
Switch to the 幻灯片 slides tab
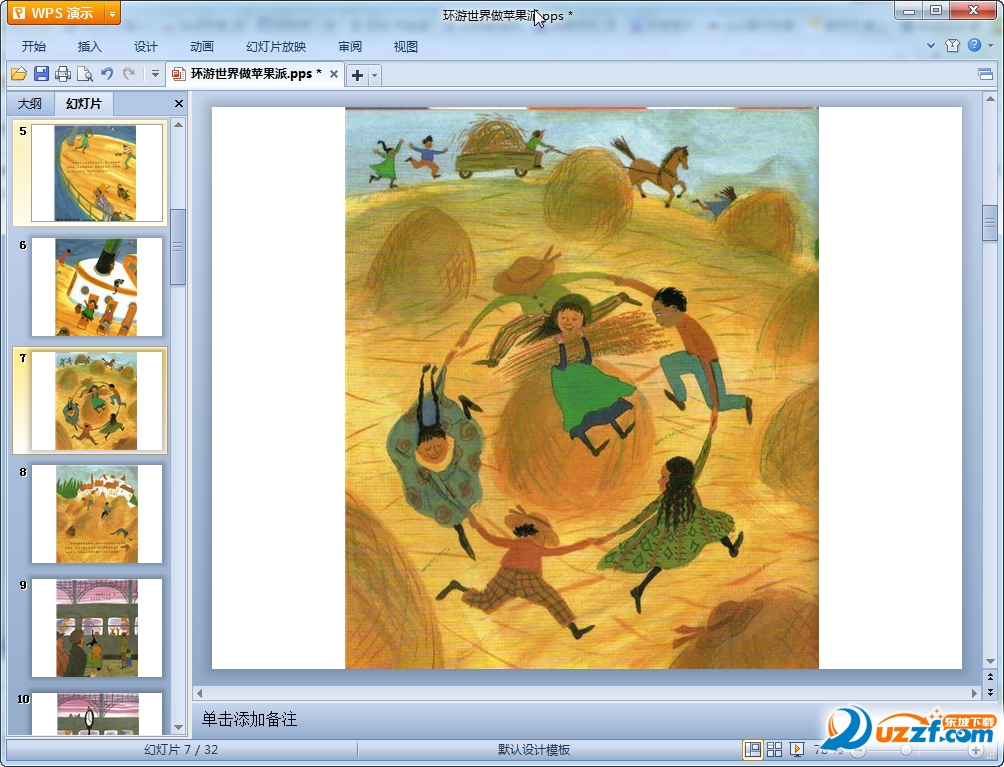click(x=83, y=104)
